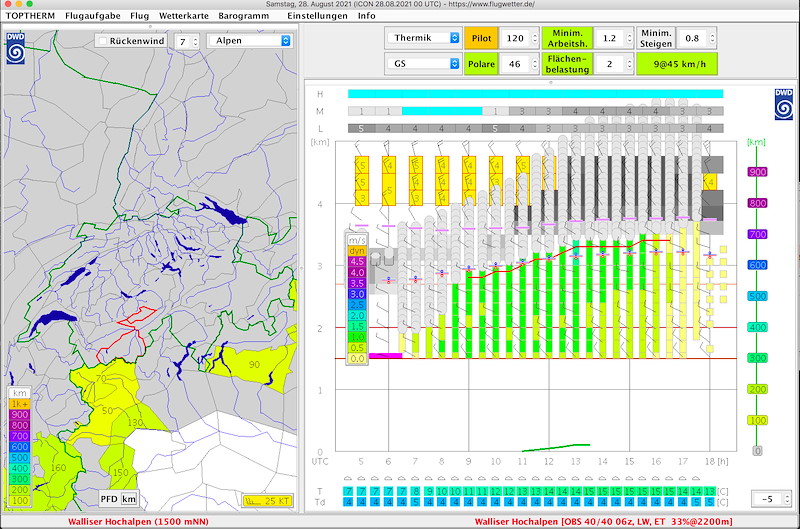Enable the Rückenwind checkbox

pos(102,41)
